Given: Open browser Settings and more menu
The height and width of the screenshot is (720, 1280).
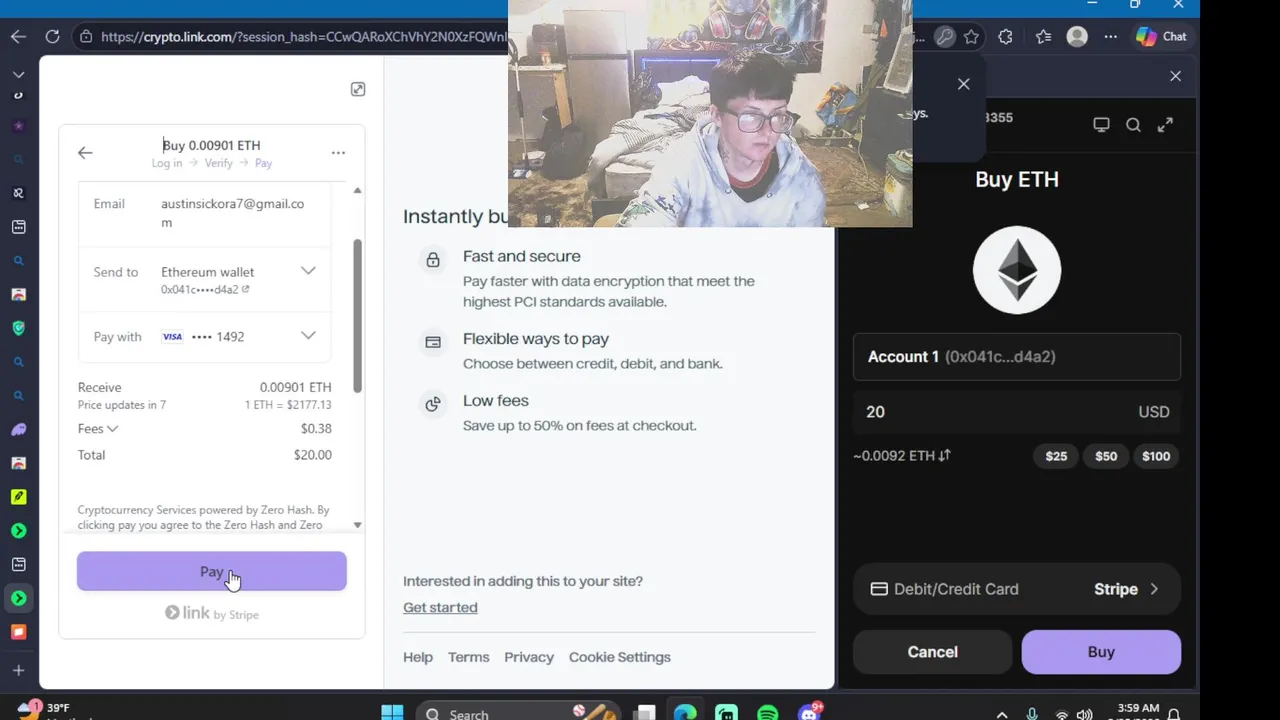Looking at the screenshot, I should click(x=1111, y=37).
